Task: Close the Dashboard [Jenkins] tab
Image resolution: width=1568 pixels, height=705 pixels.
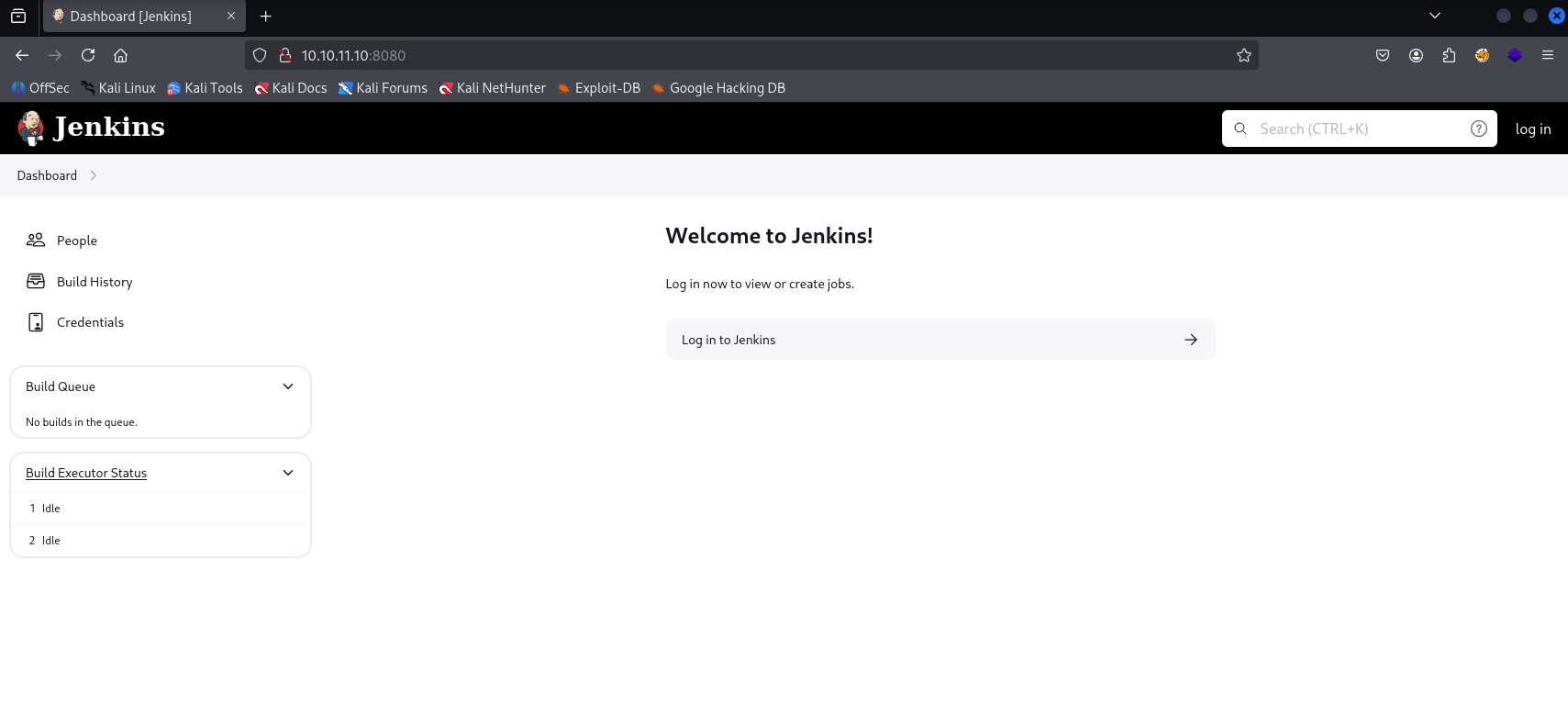Action: click(231, 16)
